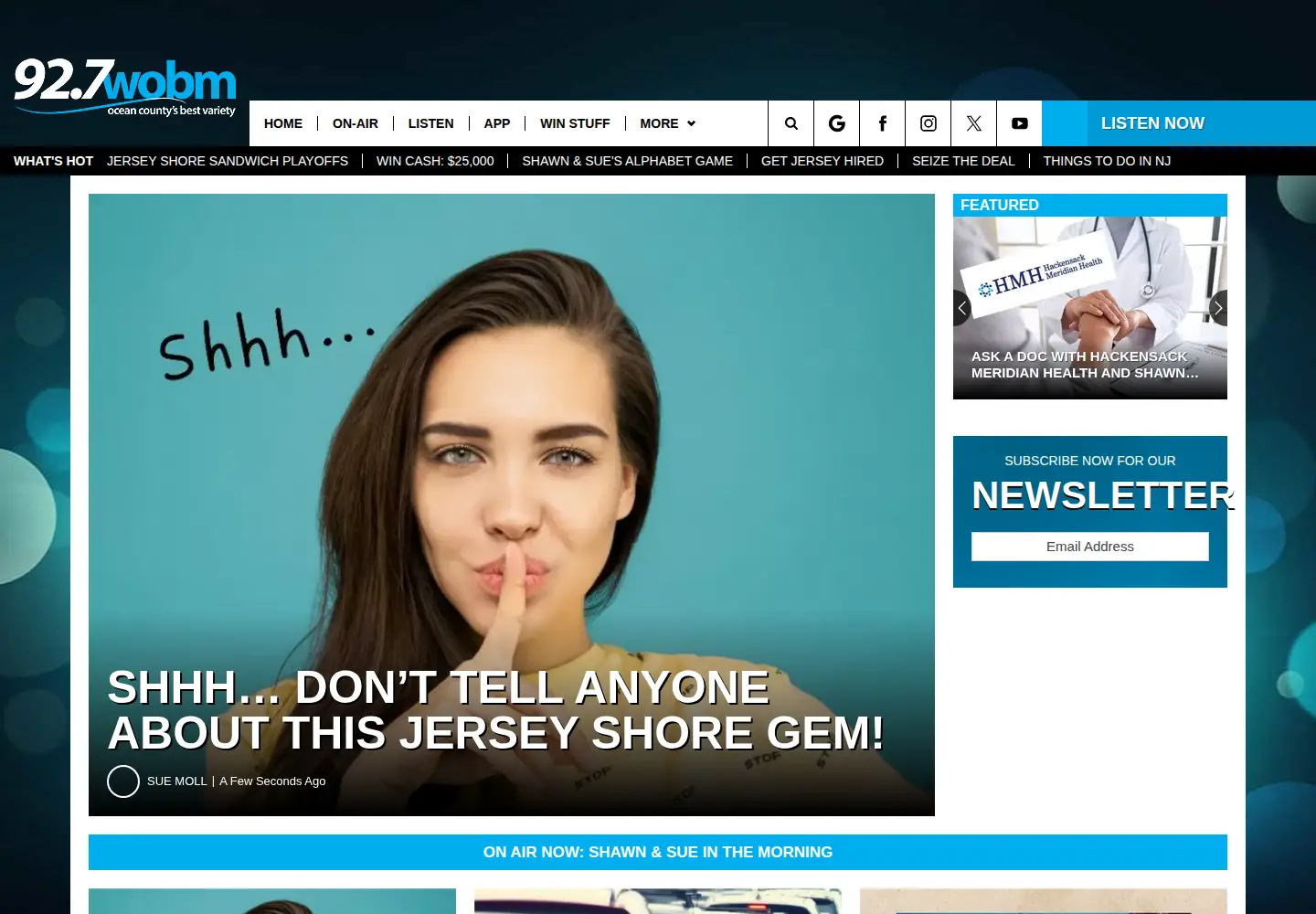Open the site search magnifier icon
The image size is (1316, 914).
click(791, 123)
